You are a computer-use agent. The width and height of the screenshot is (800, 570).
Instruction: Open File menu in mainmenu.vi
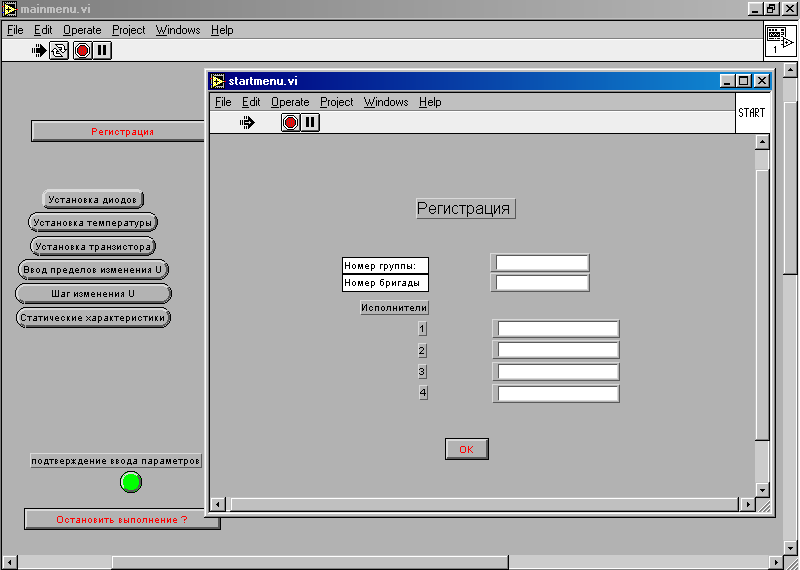(x=15, y=30)
